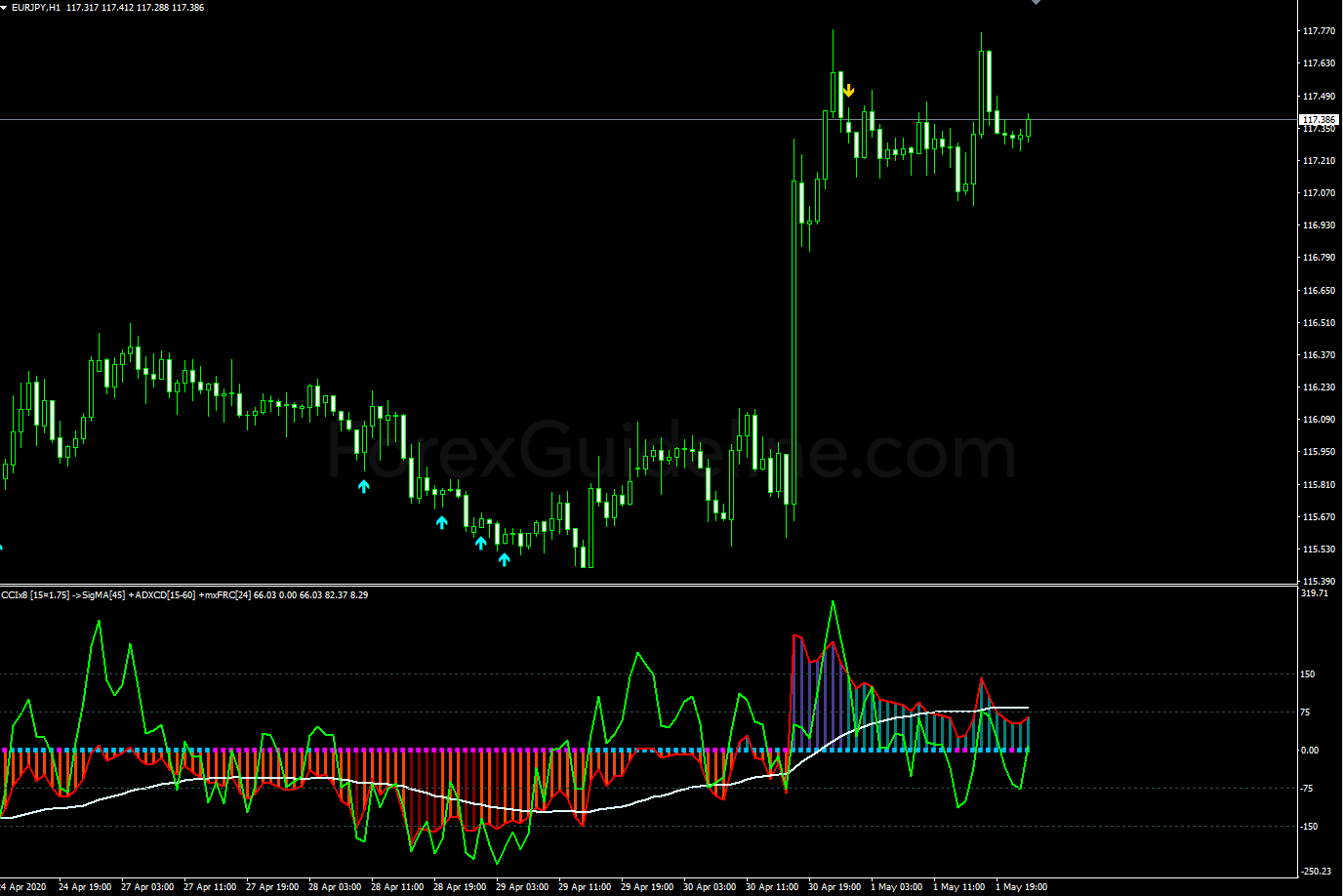Click time label 29 Apr 19:00

pyautogui.click(x=647, y=887)
